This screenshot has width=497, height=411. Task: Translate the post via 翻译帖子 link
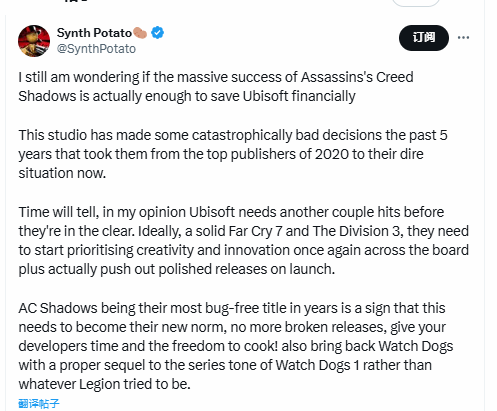(x=39, y=404)
